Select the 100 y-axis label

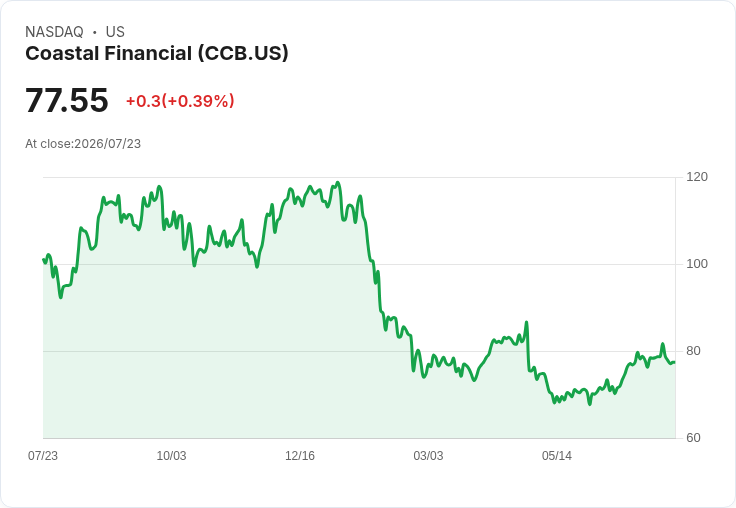coord(697,264)
